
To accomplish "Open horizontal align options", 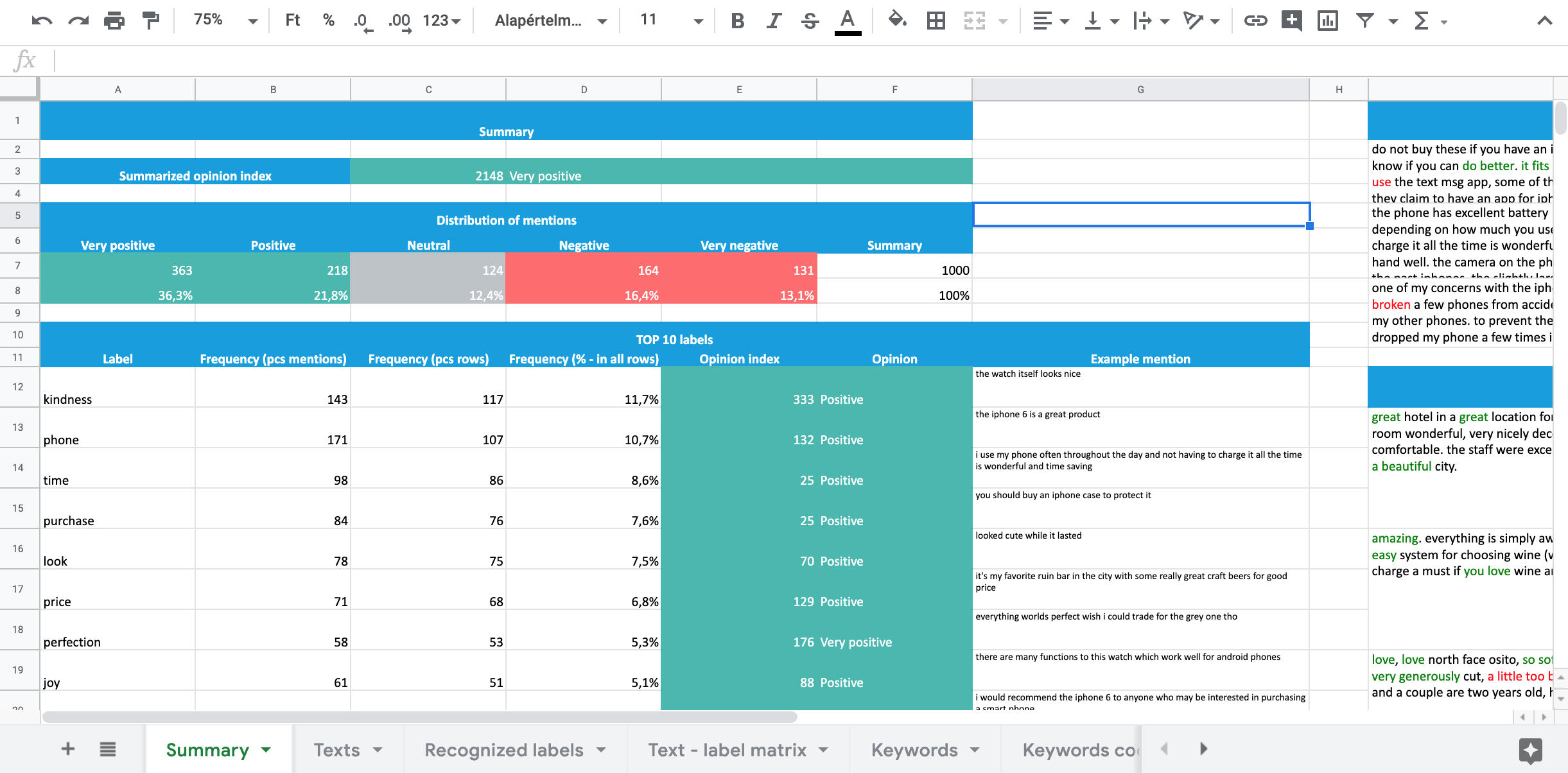I will pyautogui.click(x=1050, y=21).
